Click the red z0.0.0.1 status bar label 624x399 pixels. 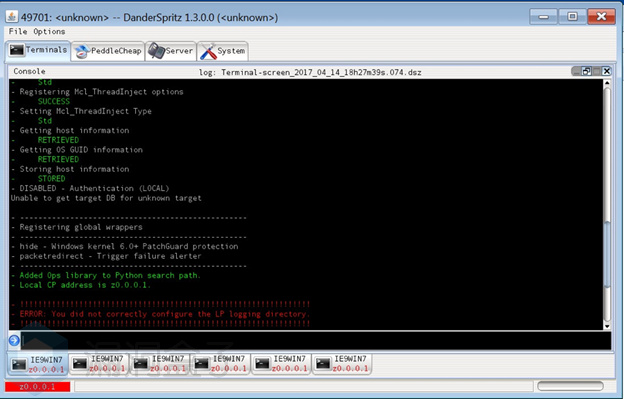coord(37,387)
